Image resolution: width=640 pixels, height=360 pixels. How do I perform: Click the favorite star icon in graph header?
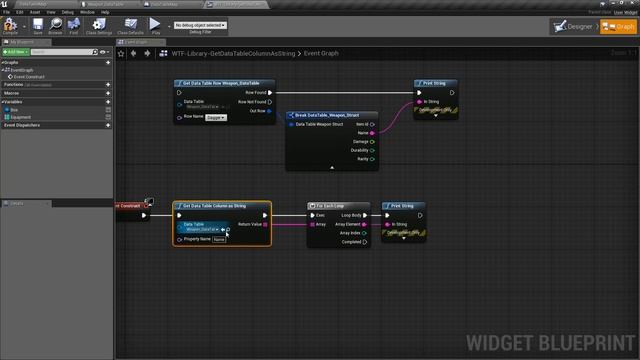pyautogui.click(x=121, y=53)
